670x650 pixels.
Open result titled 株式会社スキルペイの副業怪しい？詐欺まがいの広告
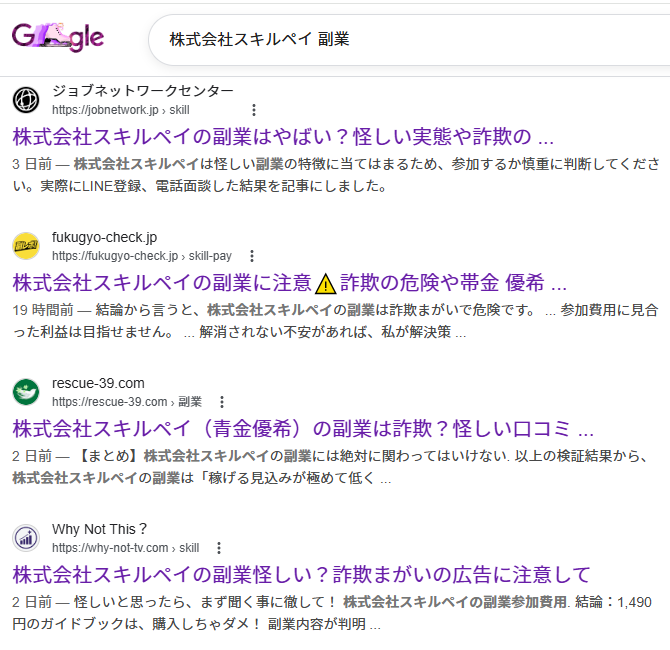[301, 575]
